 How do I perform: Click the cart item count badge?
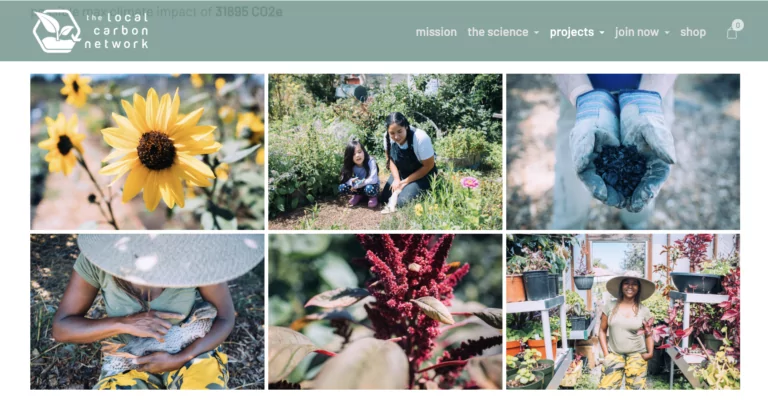pyautogui.click(x=738, y=24)
